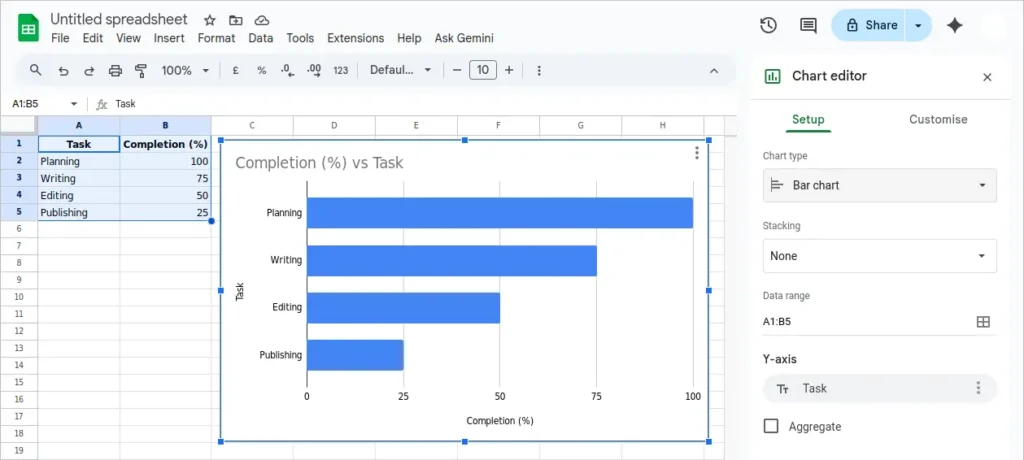Open the Edit menu
Screen dimensions: 1024x460
(93, 39)
